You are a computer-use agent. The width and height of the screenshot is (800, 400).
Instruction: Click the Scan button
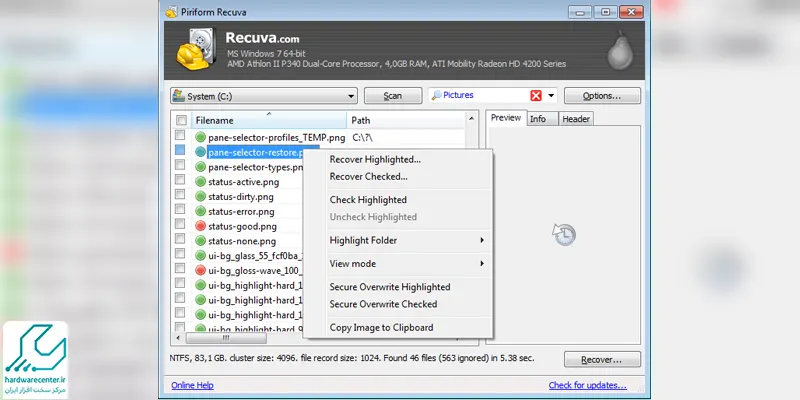393,96
